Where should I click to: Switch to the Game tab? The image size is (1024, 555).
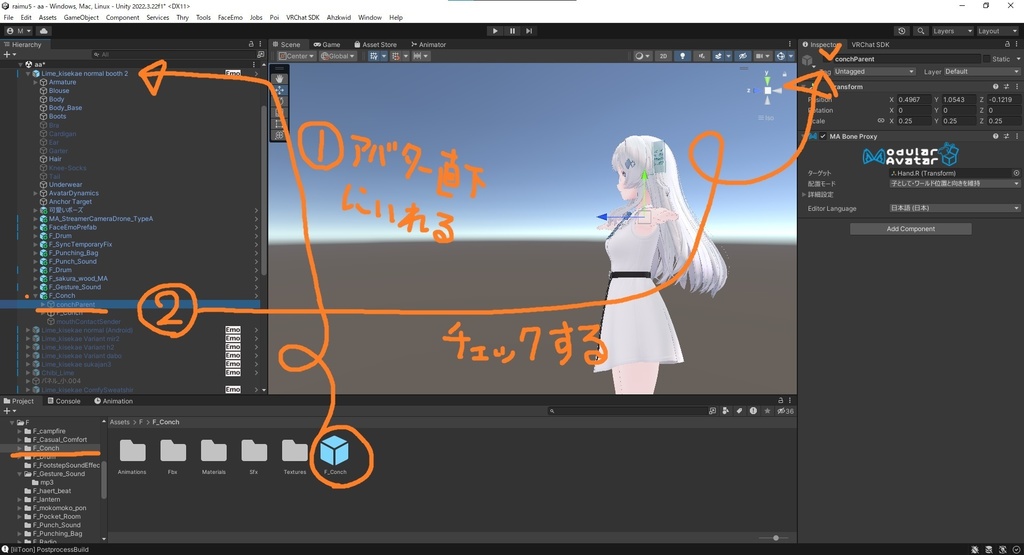tap(327, 44)
